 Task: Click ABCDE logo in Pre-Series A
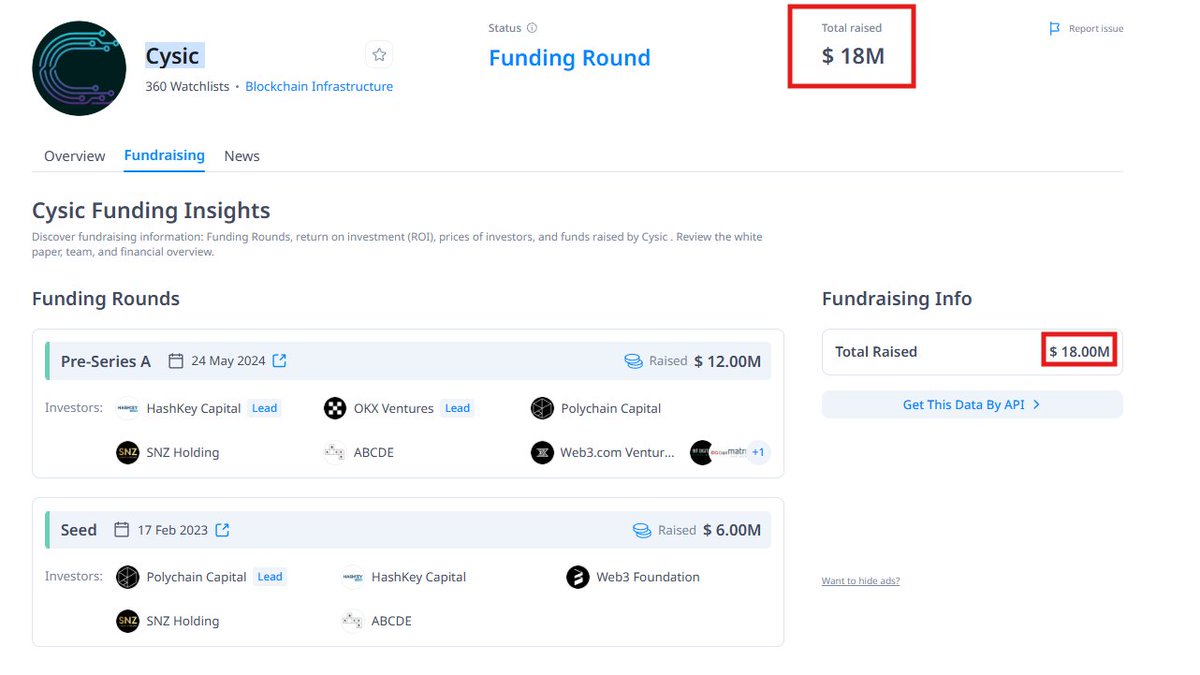pyautogui.click(x=335, y=452)
